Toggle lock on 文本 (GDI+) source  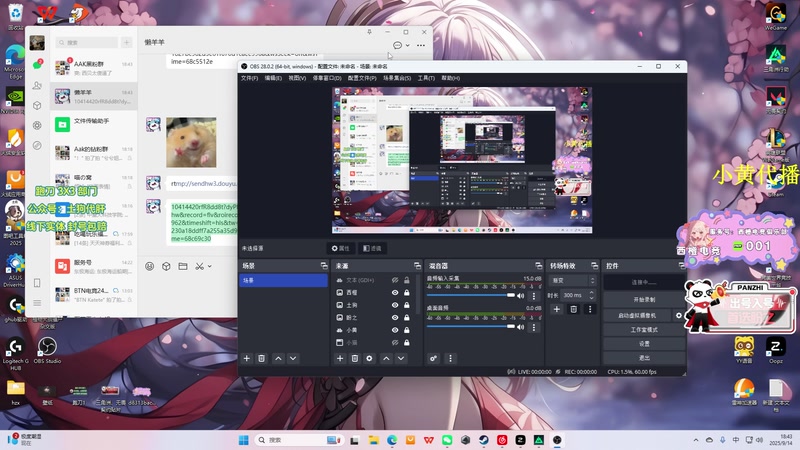(x=407, y=280)
